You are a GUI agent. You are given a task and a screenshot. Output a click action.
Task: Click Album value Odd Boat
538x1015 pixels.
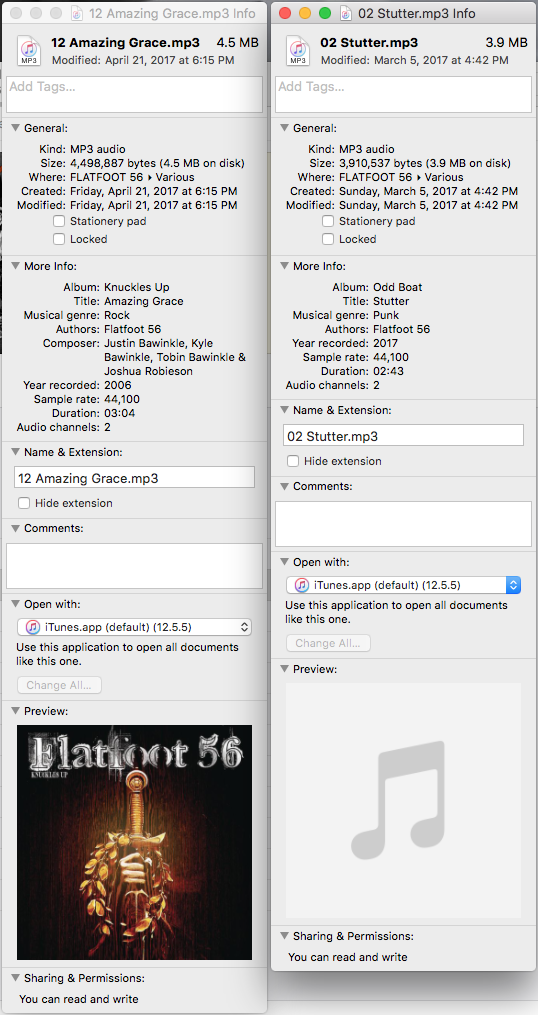398,287
